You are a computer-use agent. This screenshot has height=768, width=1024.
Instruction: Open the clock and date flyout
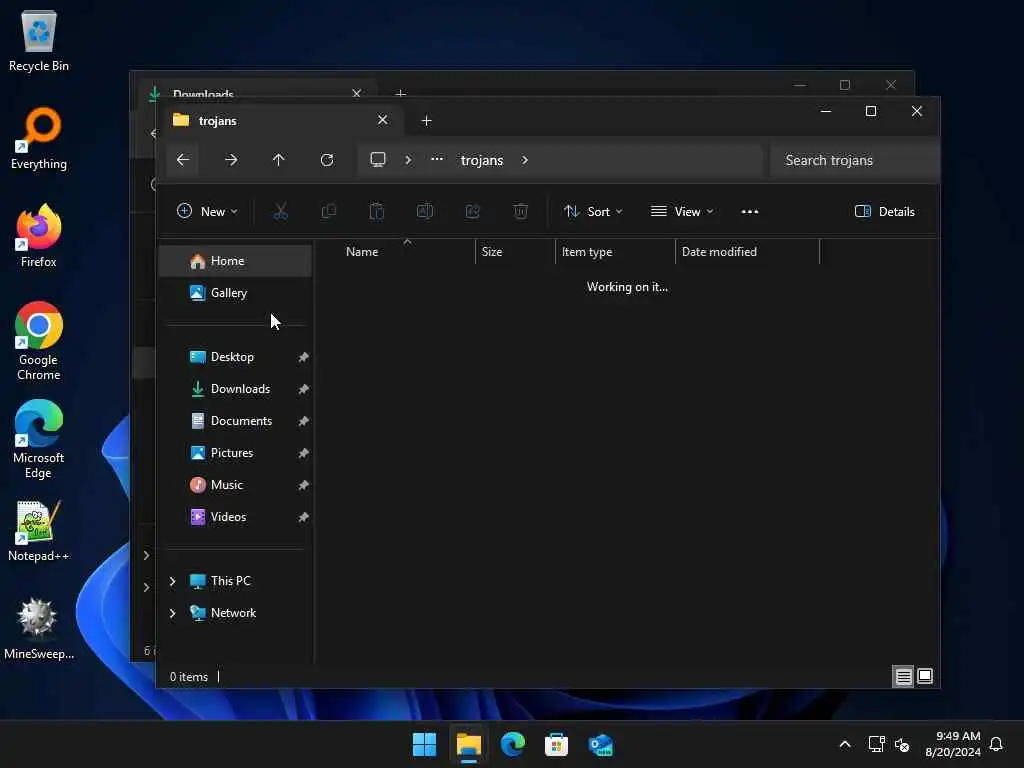(x=953, y=744)
